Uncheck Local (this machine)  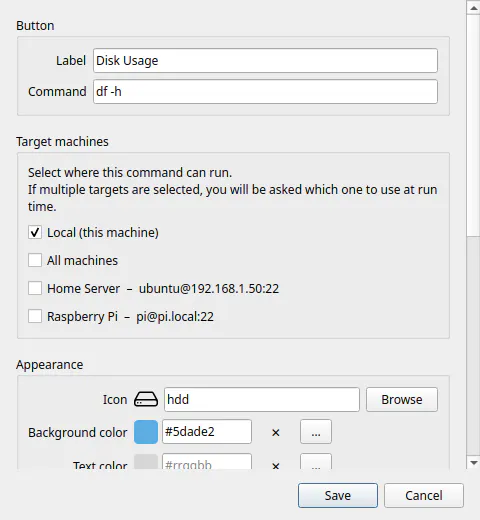coord(35,232)
